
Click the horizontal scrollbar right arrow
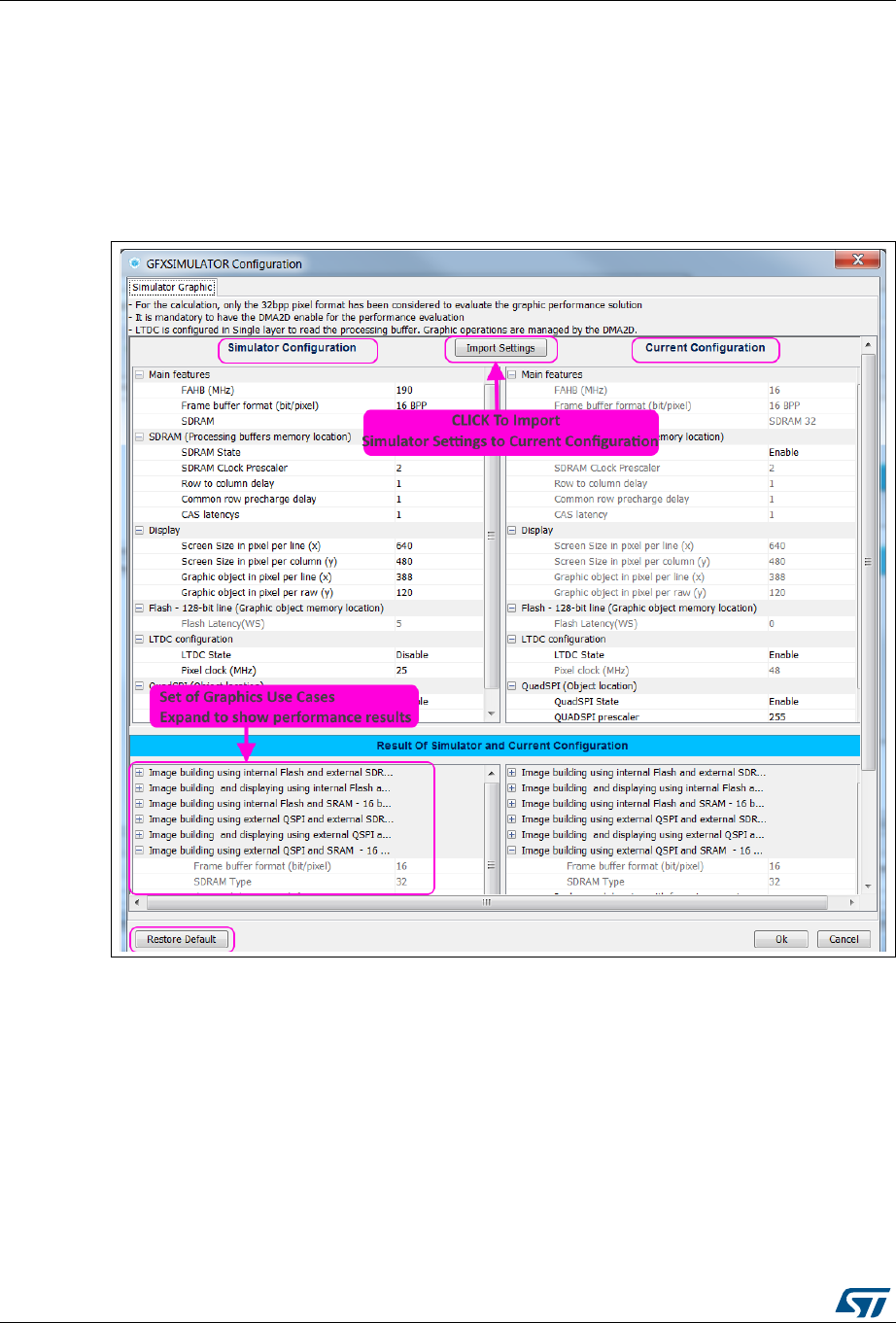(x=854, y=903)
